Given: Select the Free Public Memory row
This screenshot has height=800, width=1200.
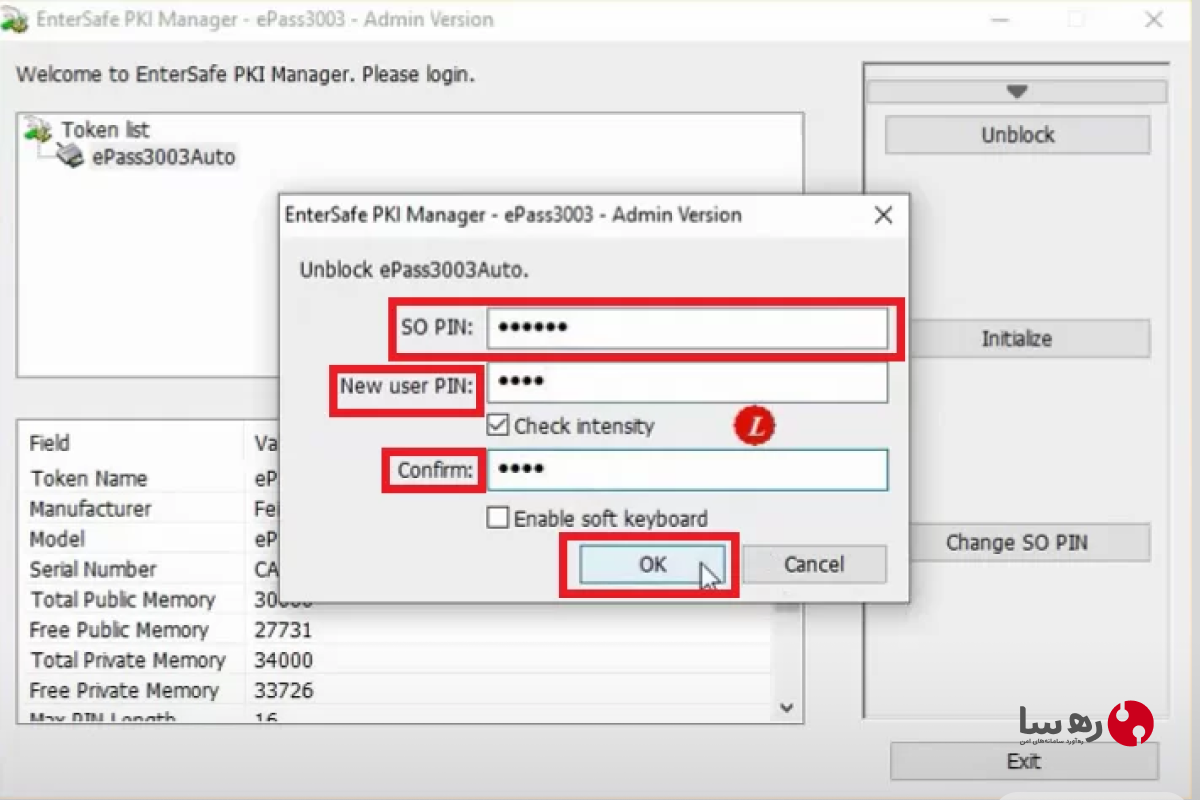Looking at the screenshot, I should (x=395, y=630).
